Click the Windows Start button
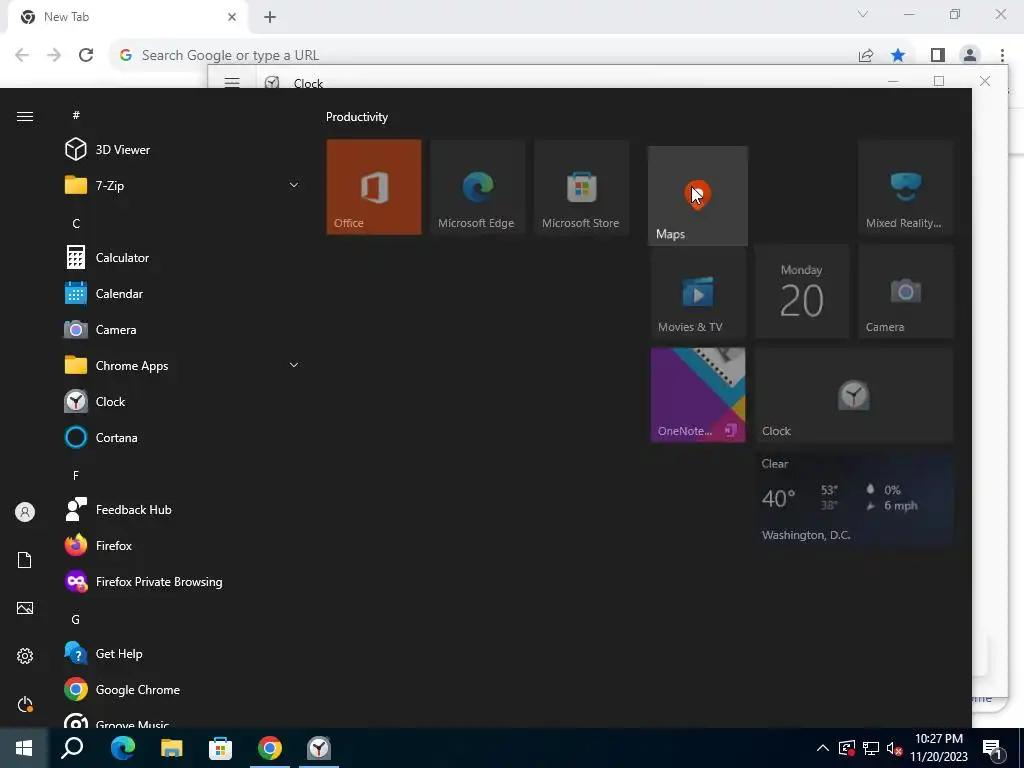This screenshot has height=768, width=1024. 24,748
